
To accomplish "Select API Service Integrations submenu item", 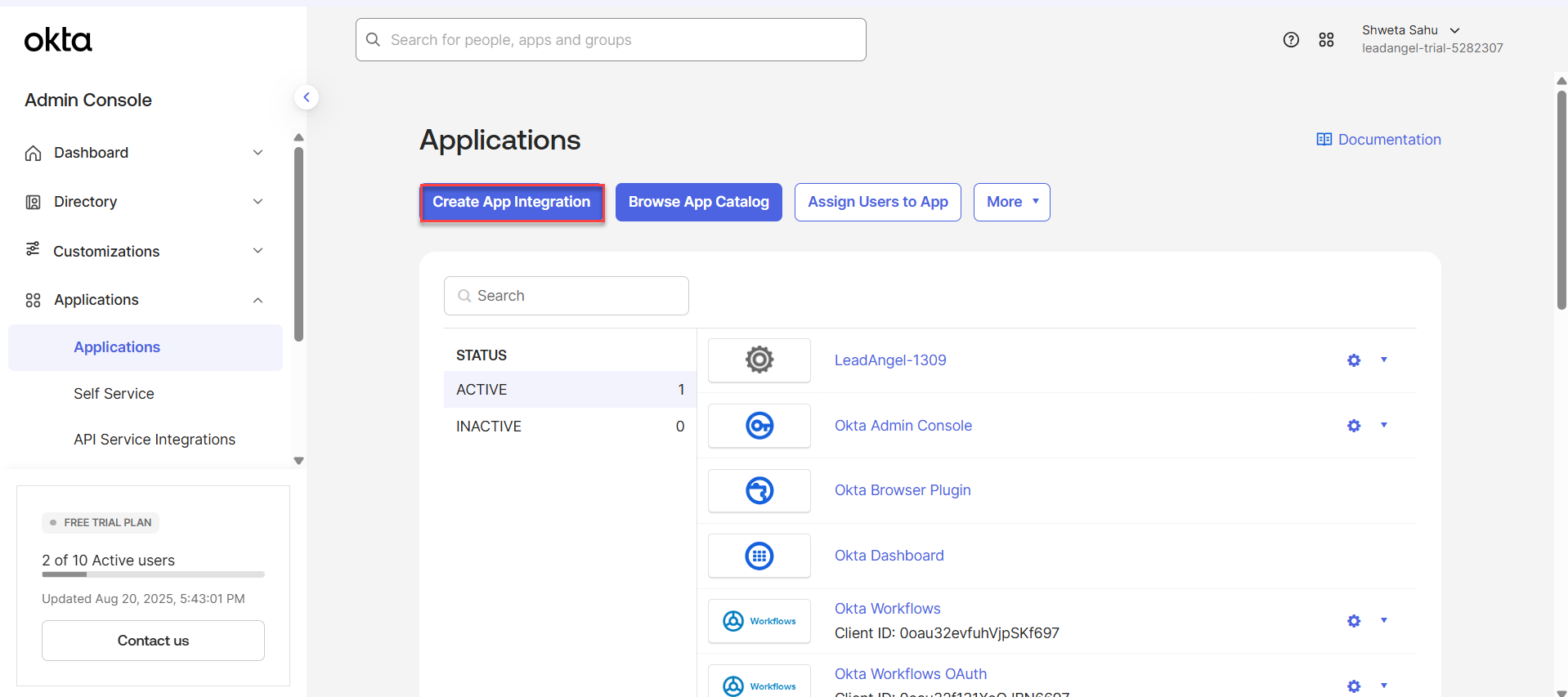I will coord(155,440).
